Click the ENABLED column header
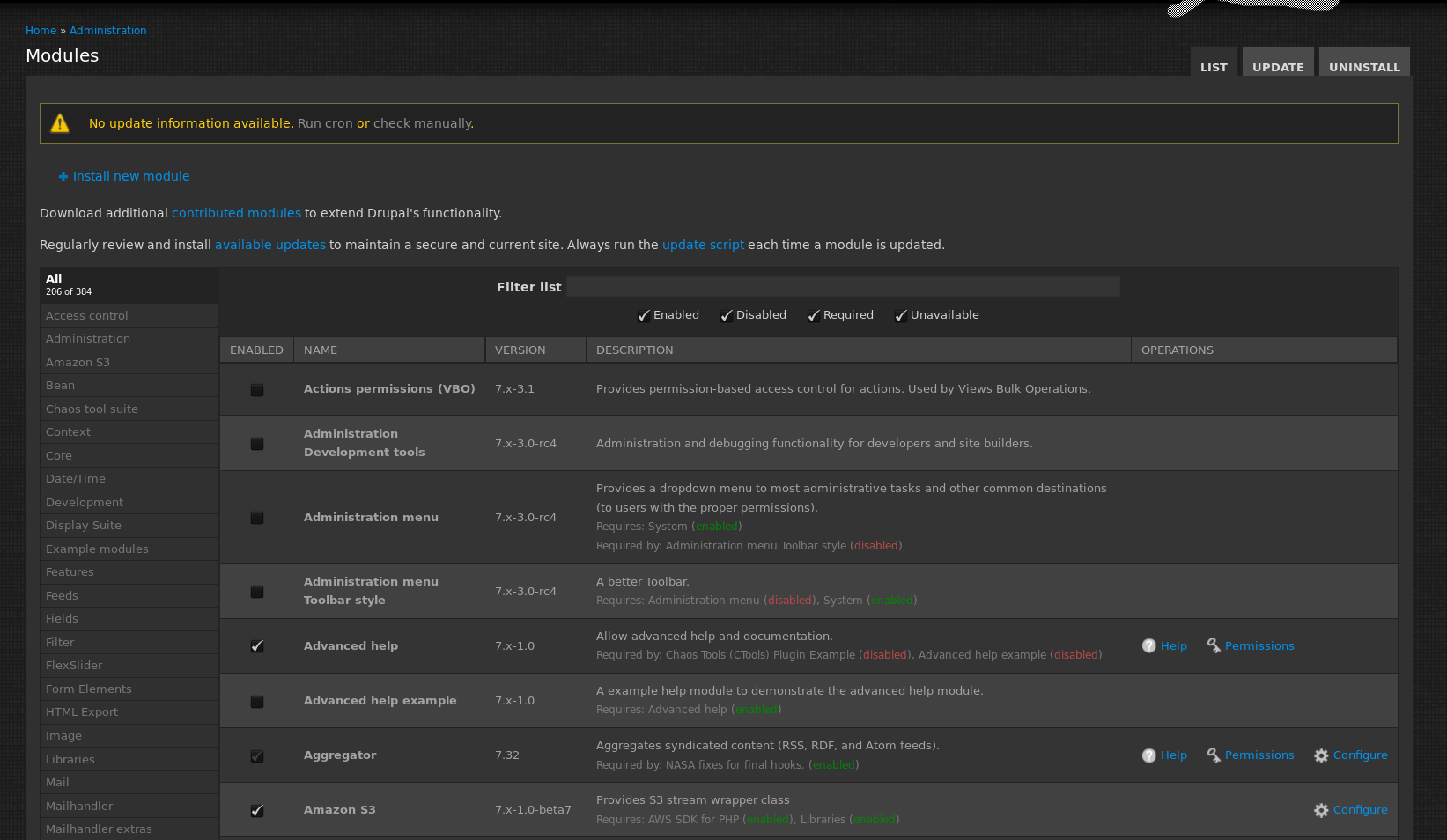1447x840 pixels. 256,350
